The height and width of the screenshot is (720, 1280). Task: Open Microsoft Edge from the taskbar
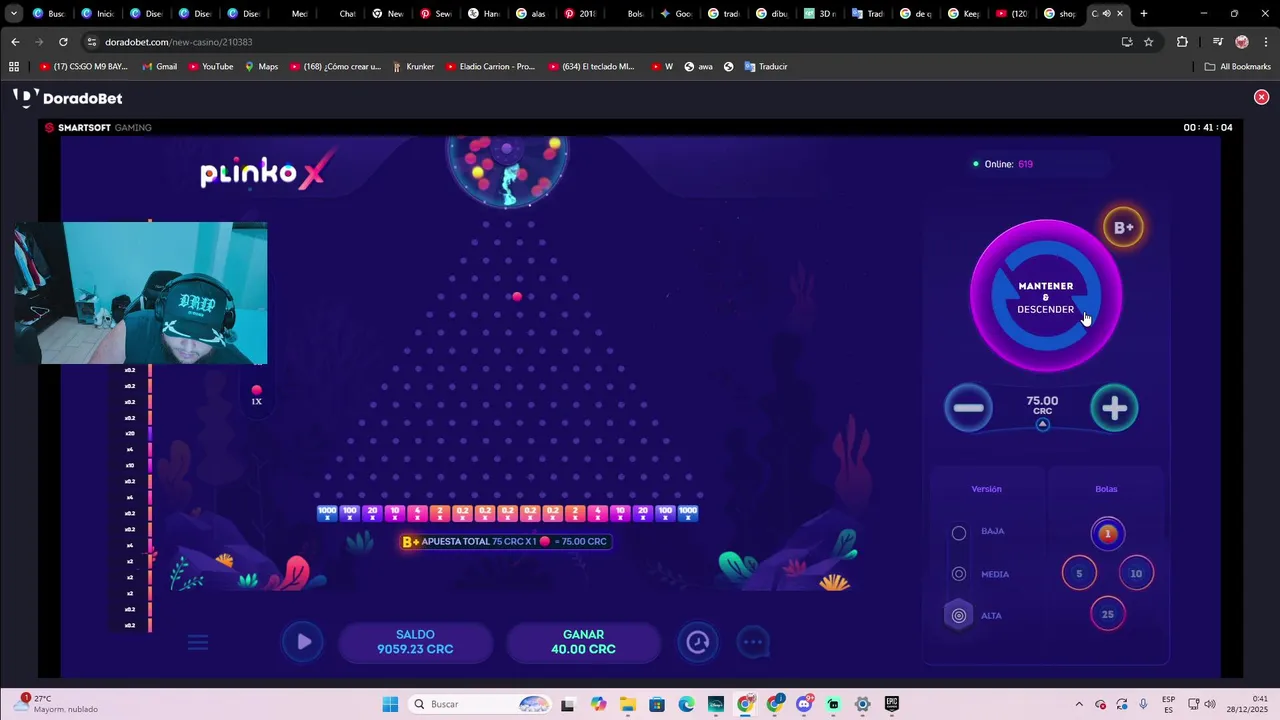pos(686,704)
